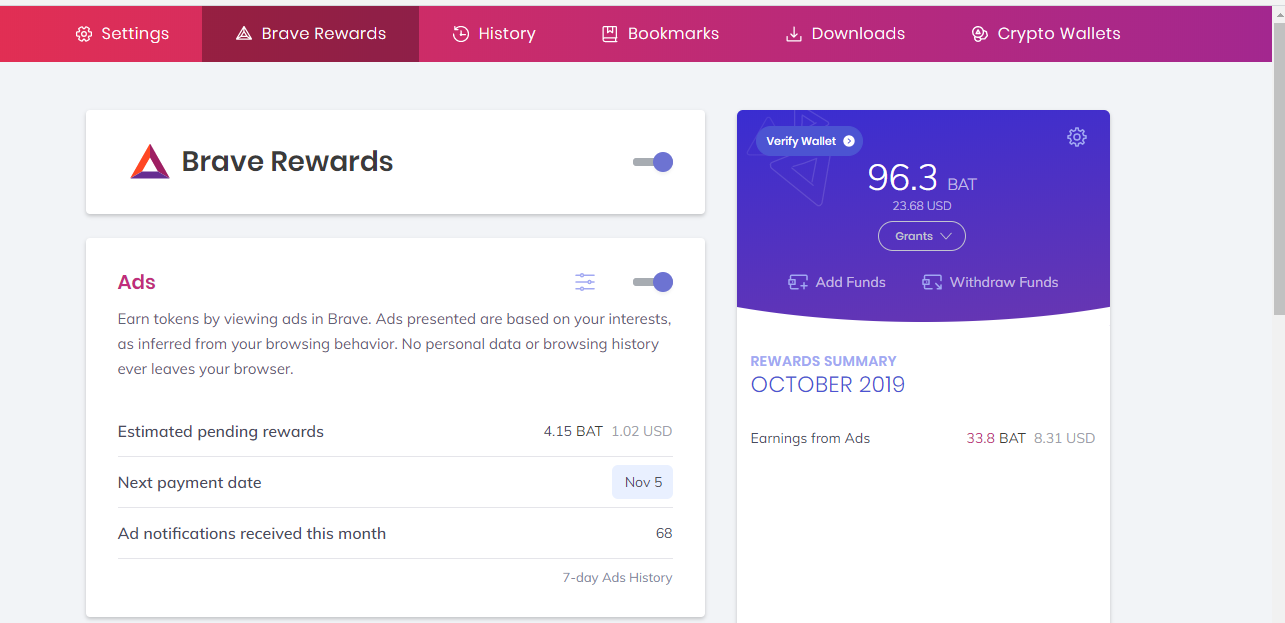Click the Ads section heading

tap(137, 282)
